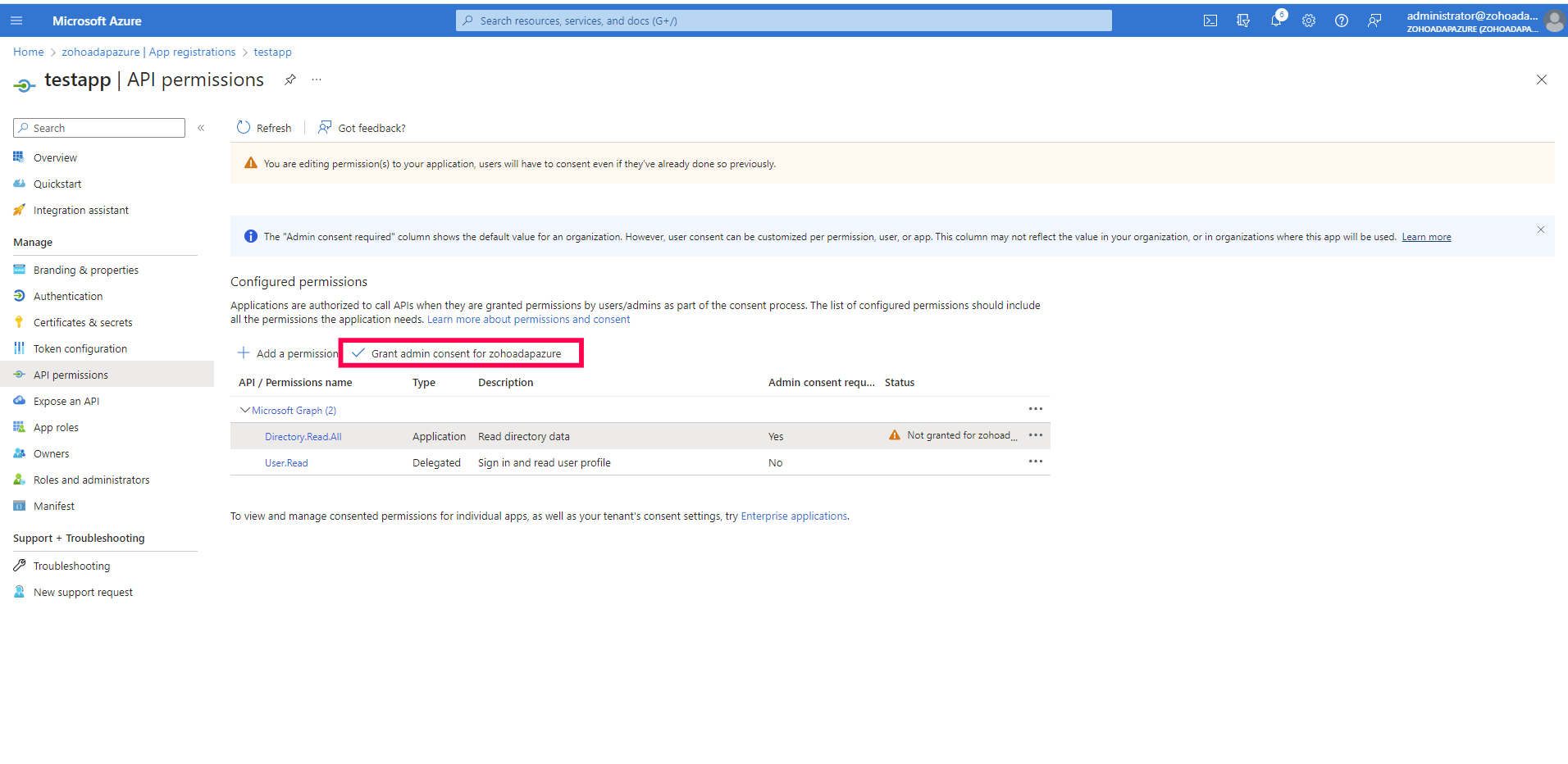This screenshot has height=764, width=1568.
Task: Open the portal hamburger menu
Action: coord(16,20)
